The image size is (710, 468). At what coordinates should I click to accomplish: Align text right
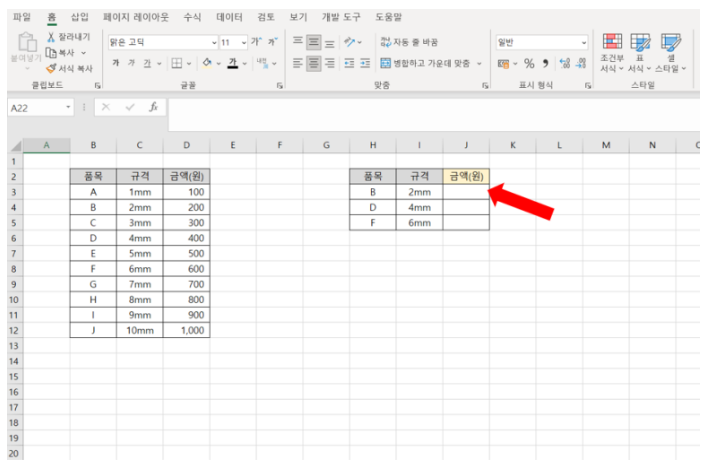click(x=330, y=63)
